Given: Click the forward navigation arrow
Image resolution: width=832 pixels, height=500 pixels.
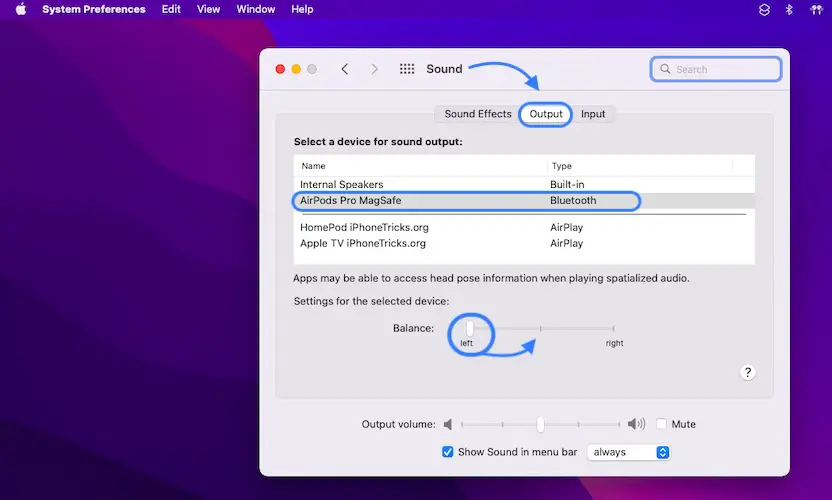Looking at the screenshot, I should pyautogui.click(x=375, y=69).
